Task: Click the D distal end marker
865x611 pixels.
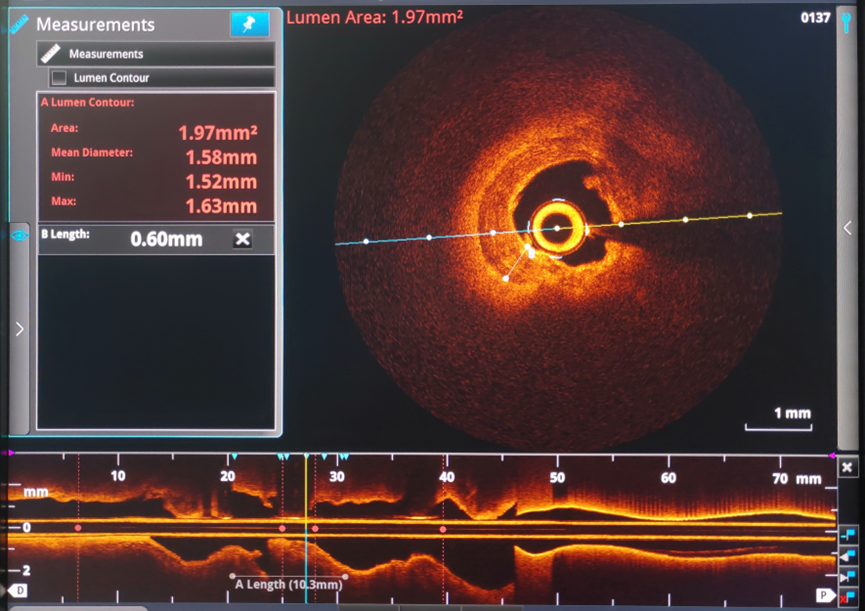Action: click(x=18, y=592)
